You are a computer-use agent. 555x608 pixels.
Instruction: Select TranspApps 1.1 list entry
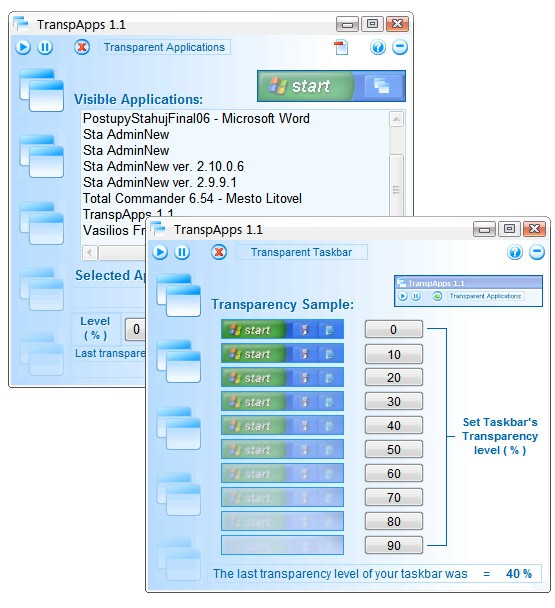128,214
